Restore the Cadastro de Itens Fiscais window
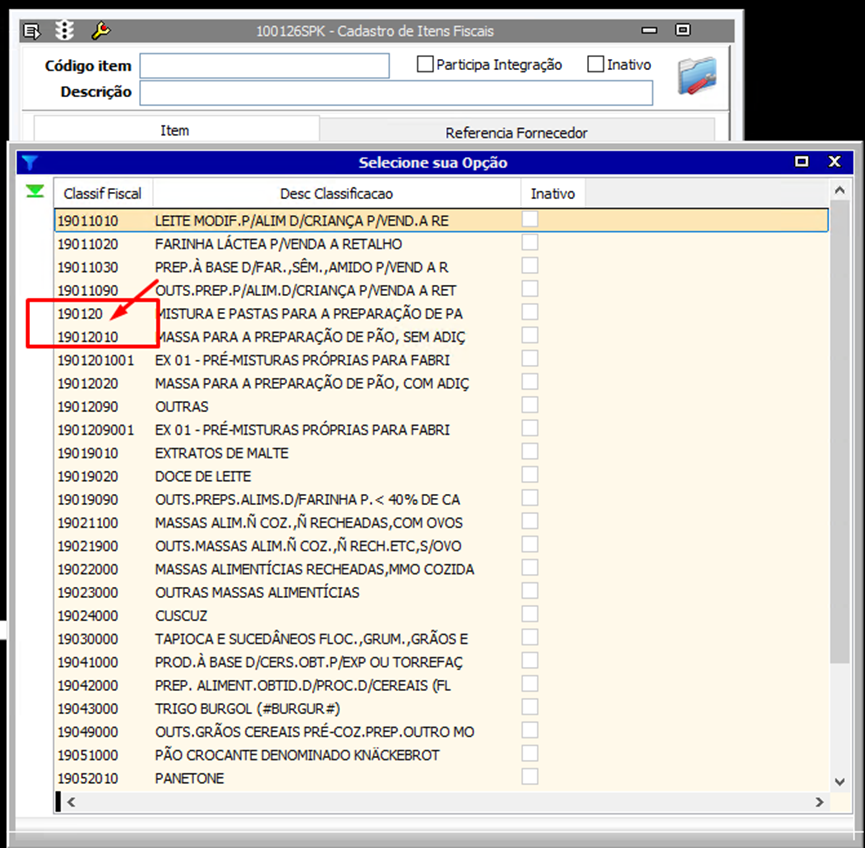This screenshot has height=848, width=865. 682,30
